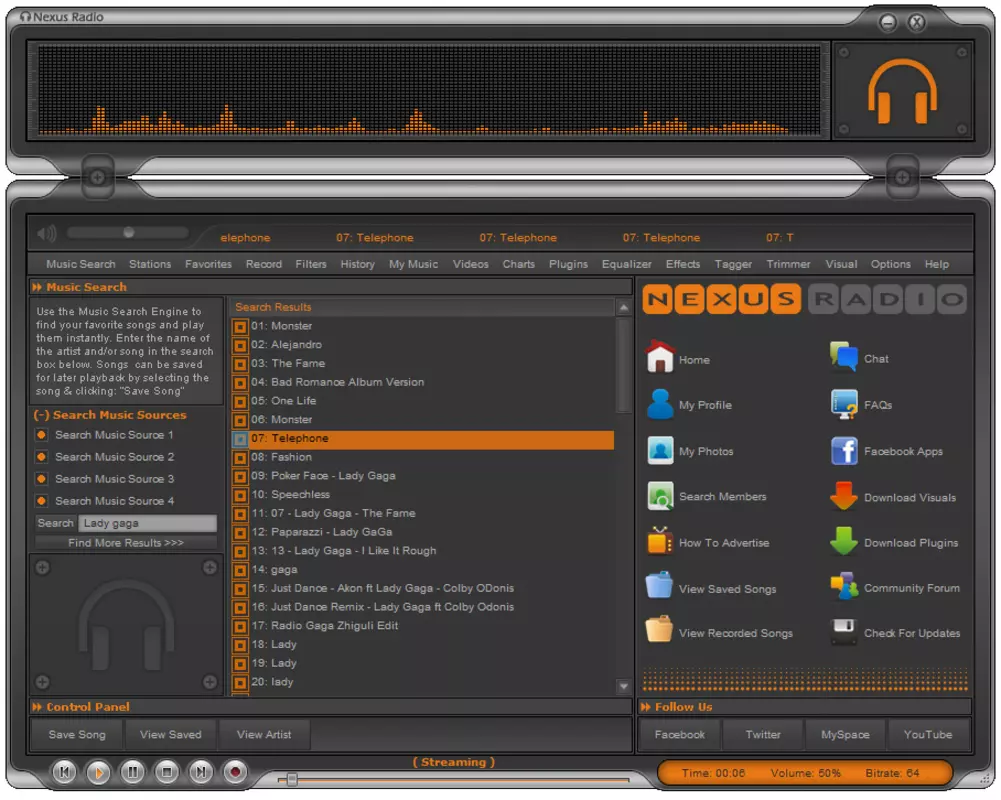Open the My Photos icon
Image resolution: width=1001 pixels, height=800 pixels.
click(x=660, y=450)
